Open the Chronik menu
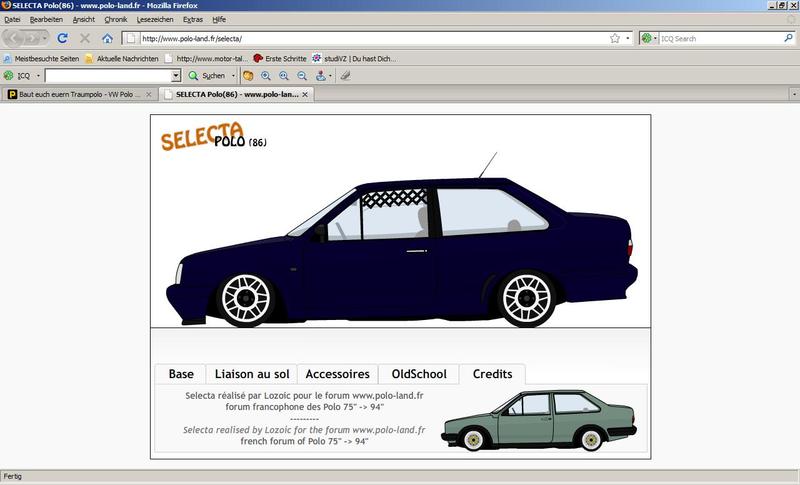The image size is (800, 485). (116, 19)
